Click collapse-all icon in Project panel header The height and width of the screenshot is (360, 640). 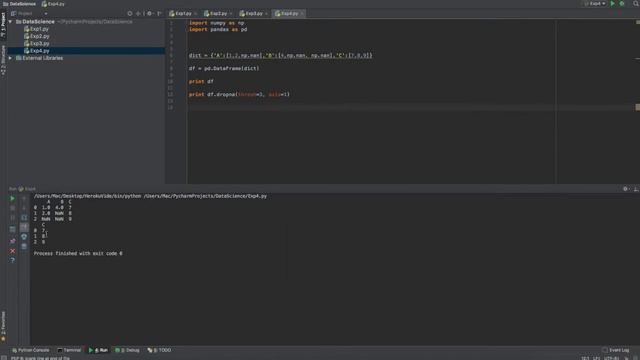[139, 13]
